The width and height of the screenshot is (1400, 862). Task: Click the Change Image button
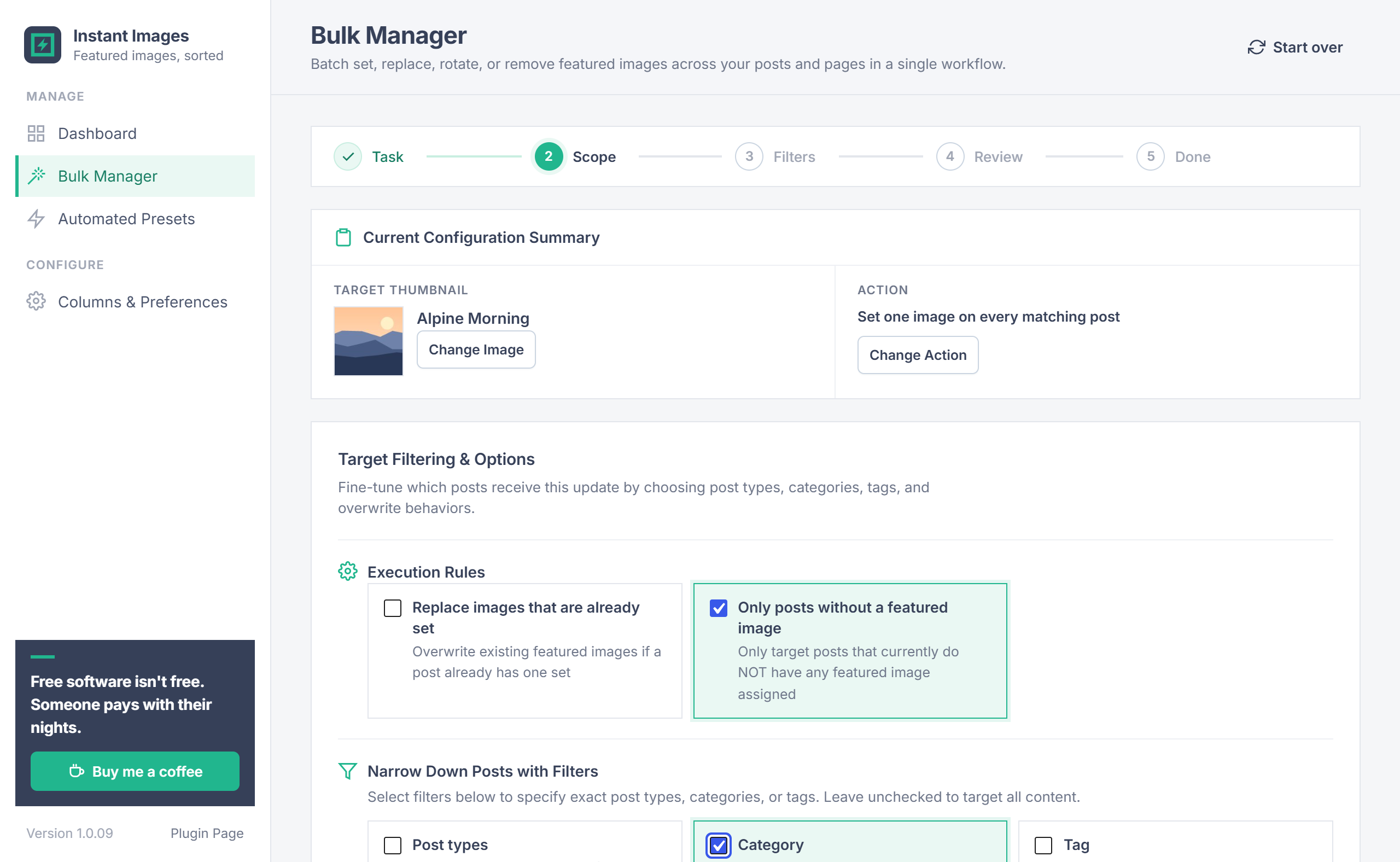[476, 350]
